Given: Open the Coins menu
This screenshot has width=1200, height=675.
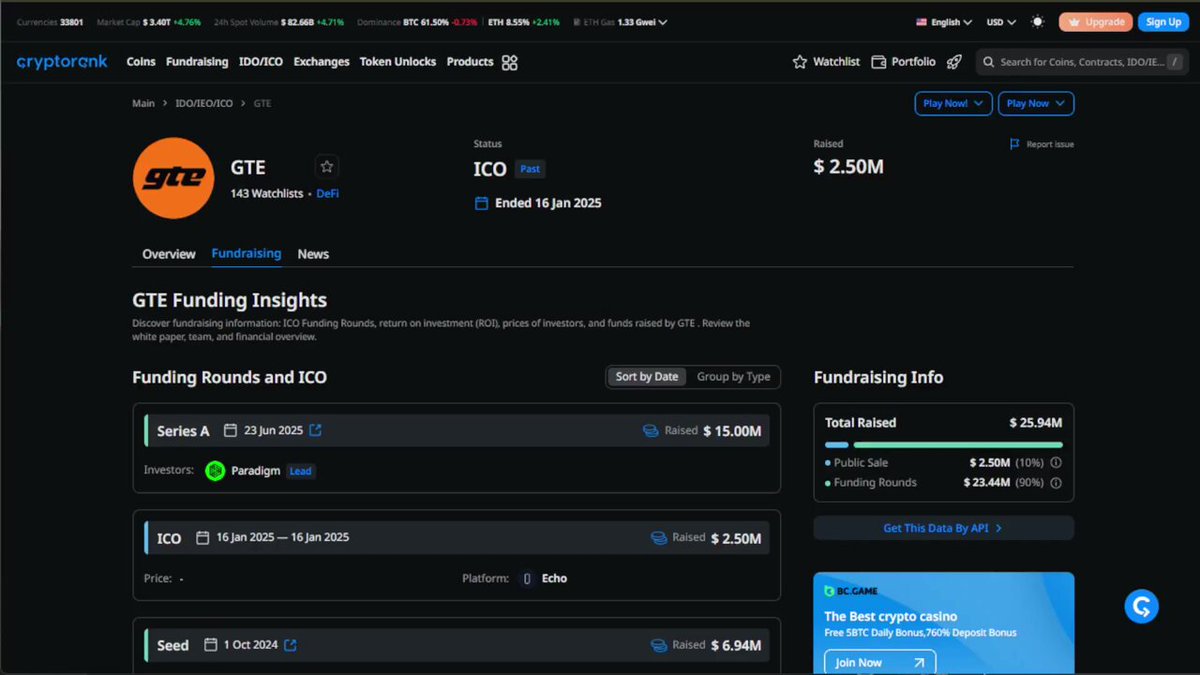Looking at the screenshot, I should 141,62.
